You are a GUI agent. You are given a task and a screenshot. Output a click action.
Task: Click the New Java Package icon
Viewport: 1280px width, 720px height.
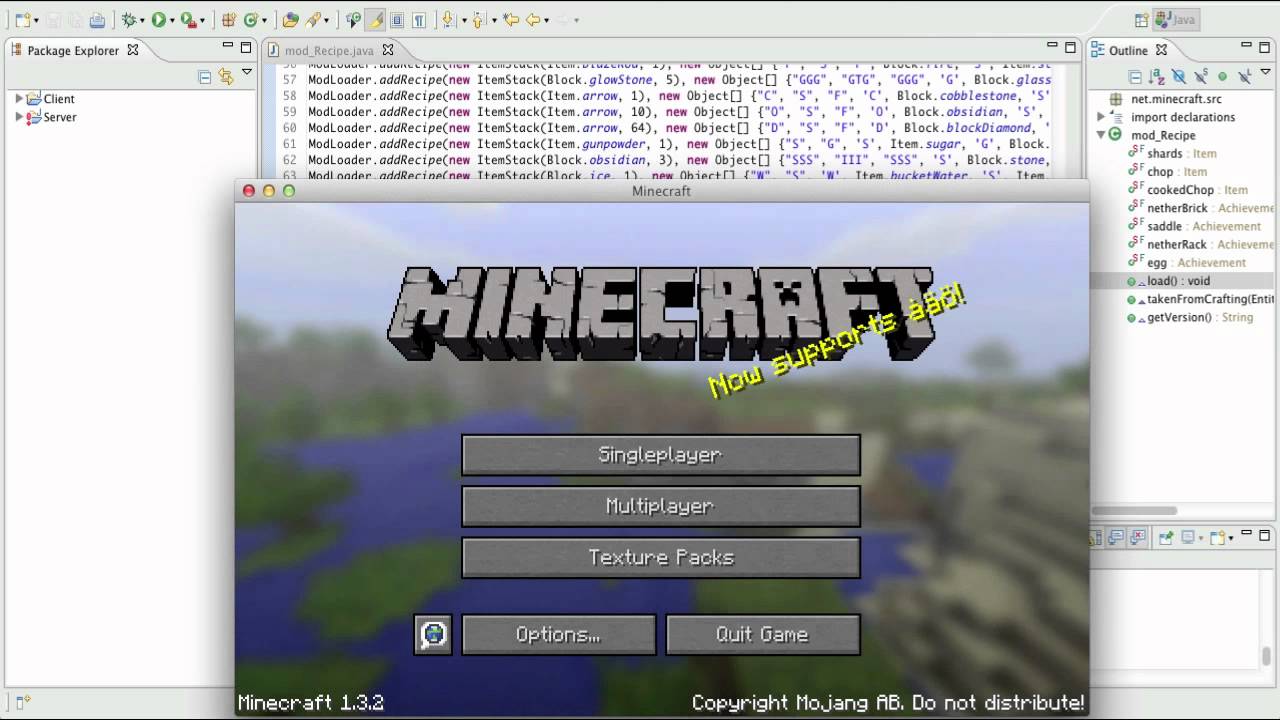(228, 20)
